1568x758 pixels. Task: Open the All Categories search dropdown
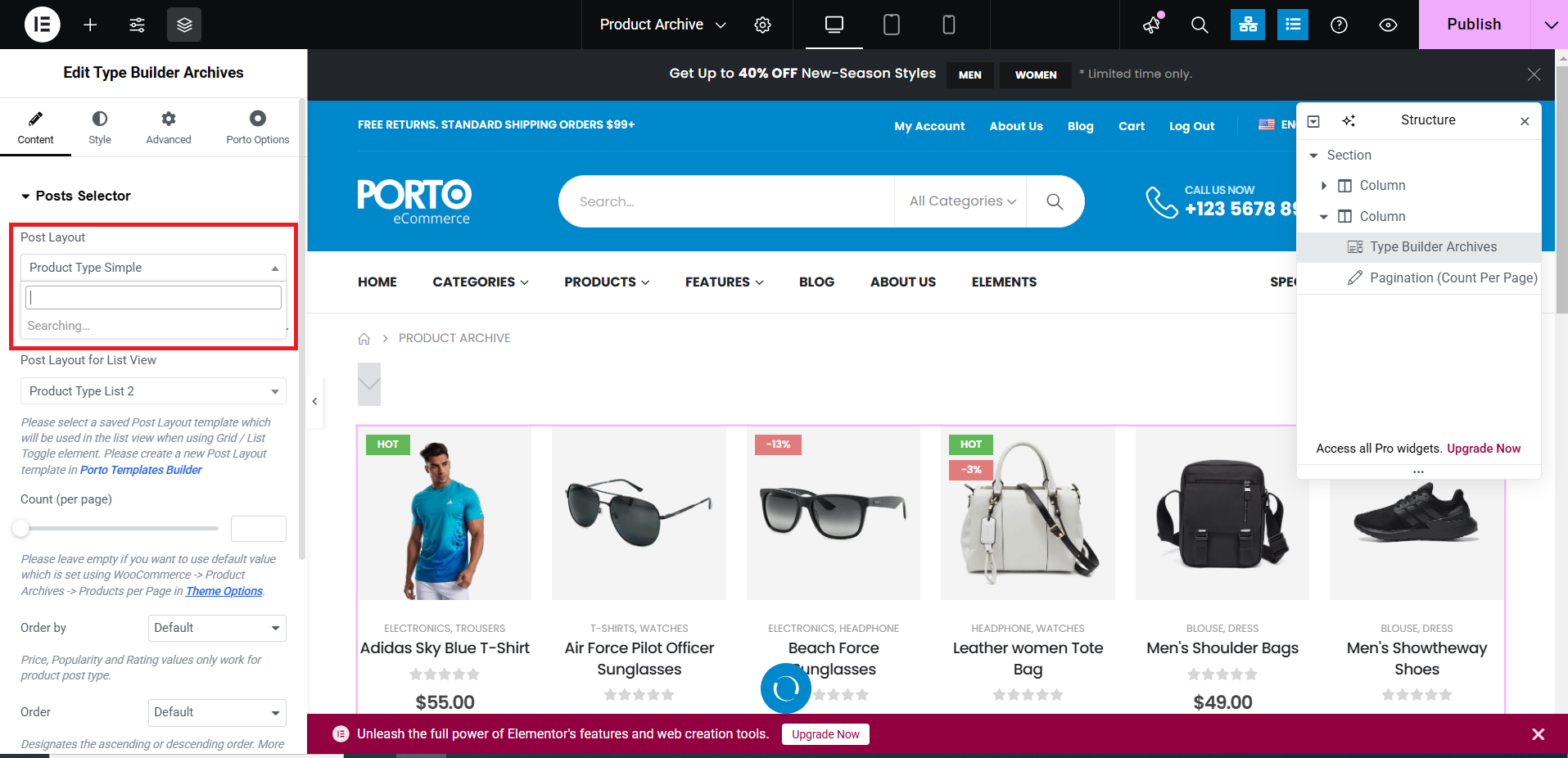click(x=962, y=201)
